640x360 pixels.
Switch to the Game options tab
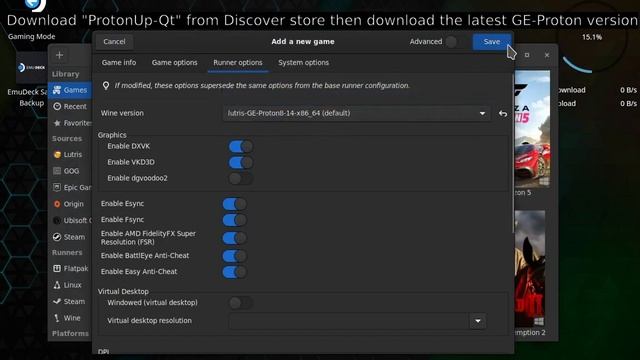click(174, 62)
